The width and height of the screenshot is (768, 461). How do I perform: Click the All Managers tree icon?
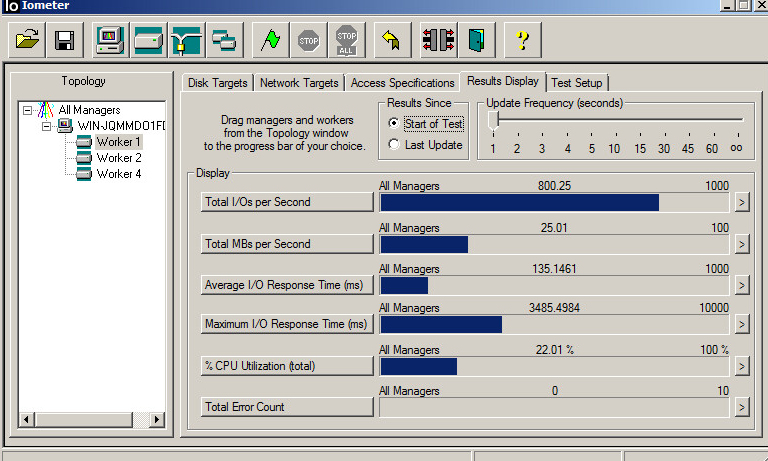point(46,110)
